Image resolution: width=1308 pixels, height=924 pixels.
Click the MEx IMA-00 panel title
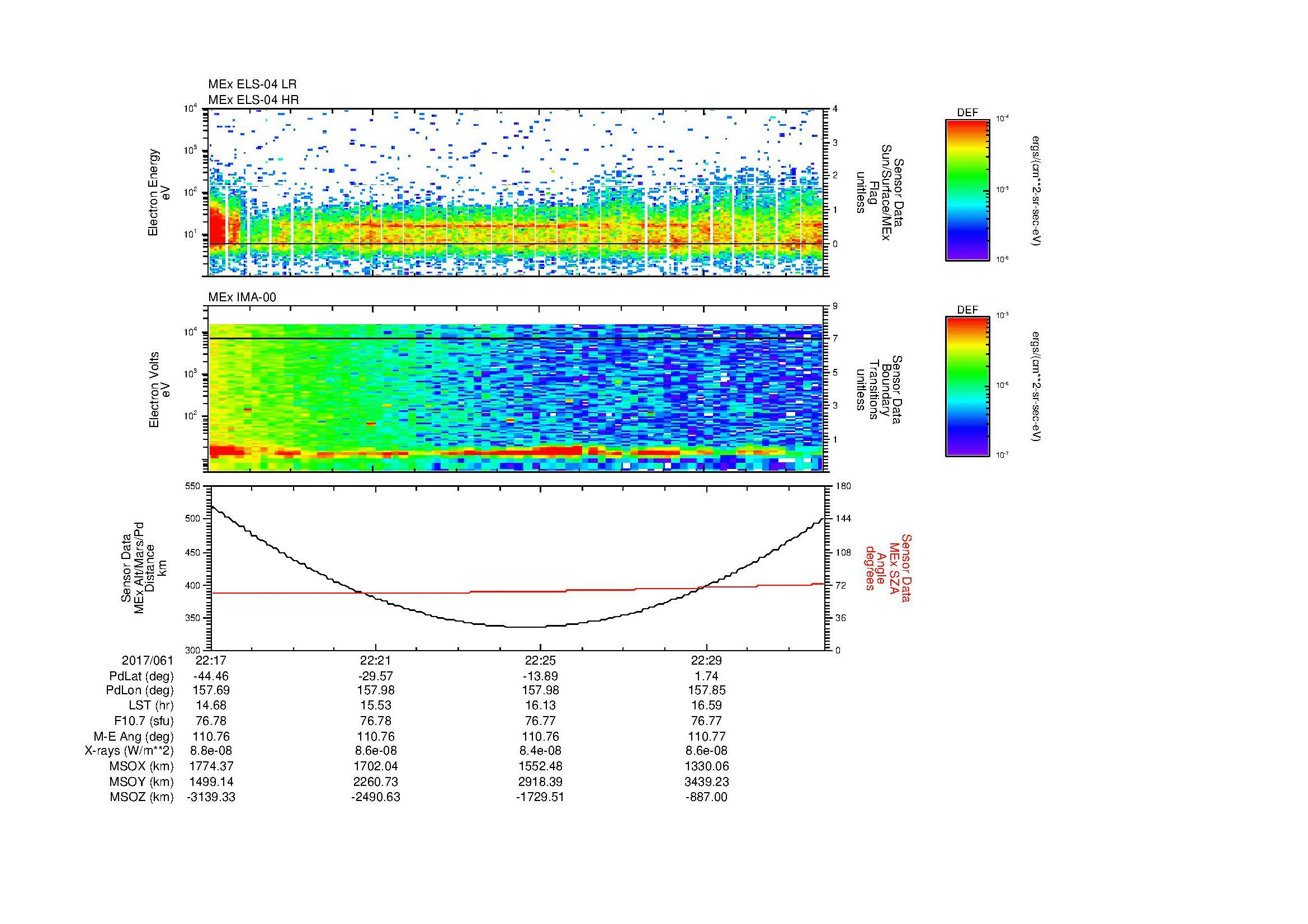[x=242, y=297]
